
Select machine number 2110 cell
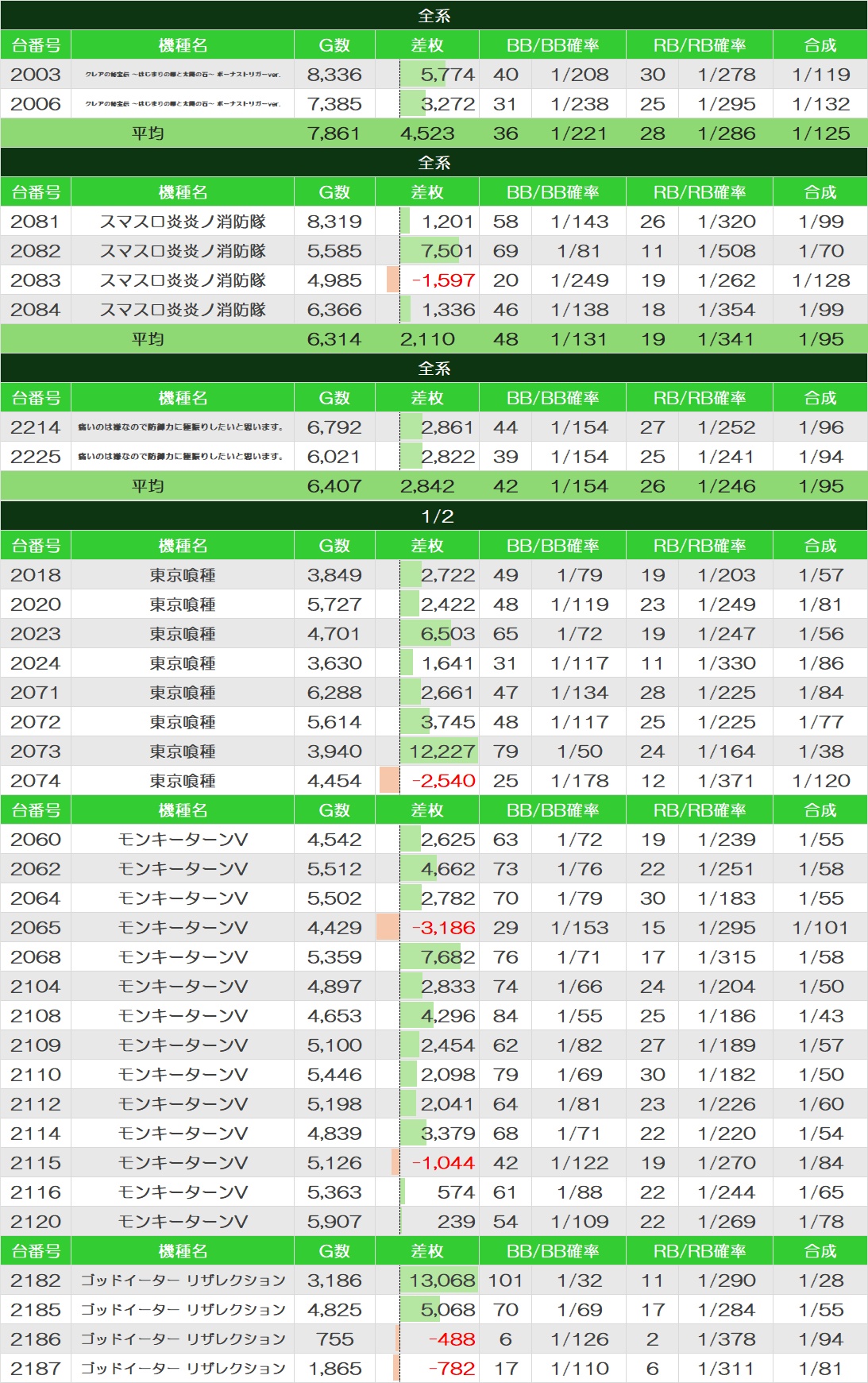(36, 1075)
